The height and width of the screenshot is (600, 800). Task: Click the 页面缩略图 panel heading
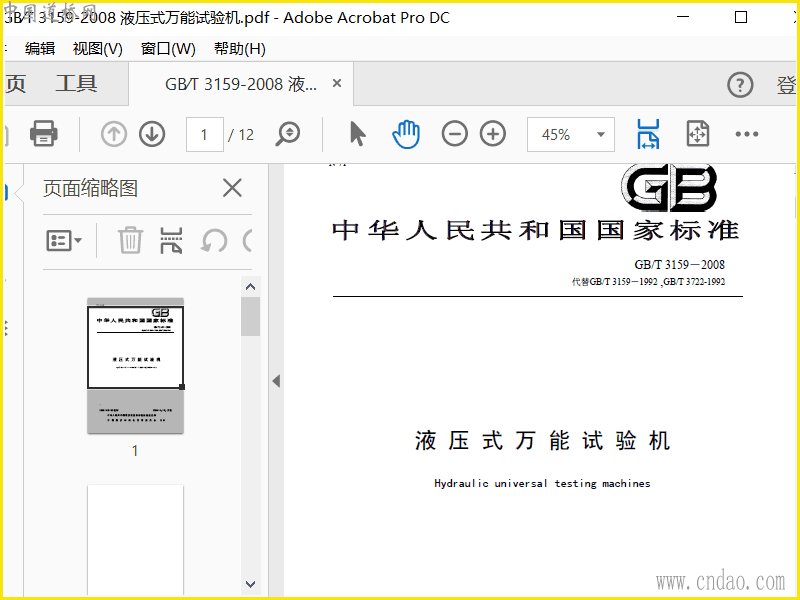(x=90, y=188)
